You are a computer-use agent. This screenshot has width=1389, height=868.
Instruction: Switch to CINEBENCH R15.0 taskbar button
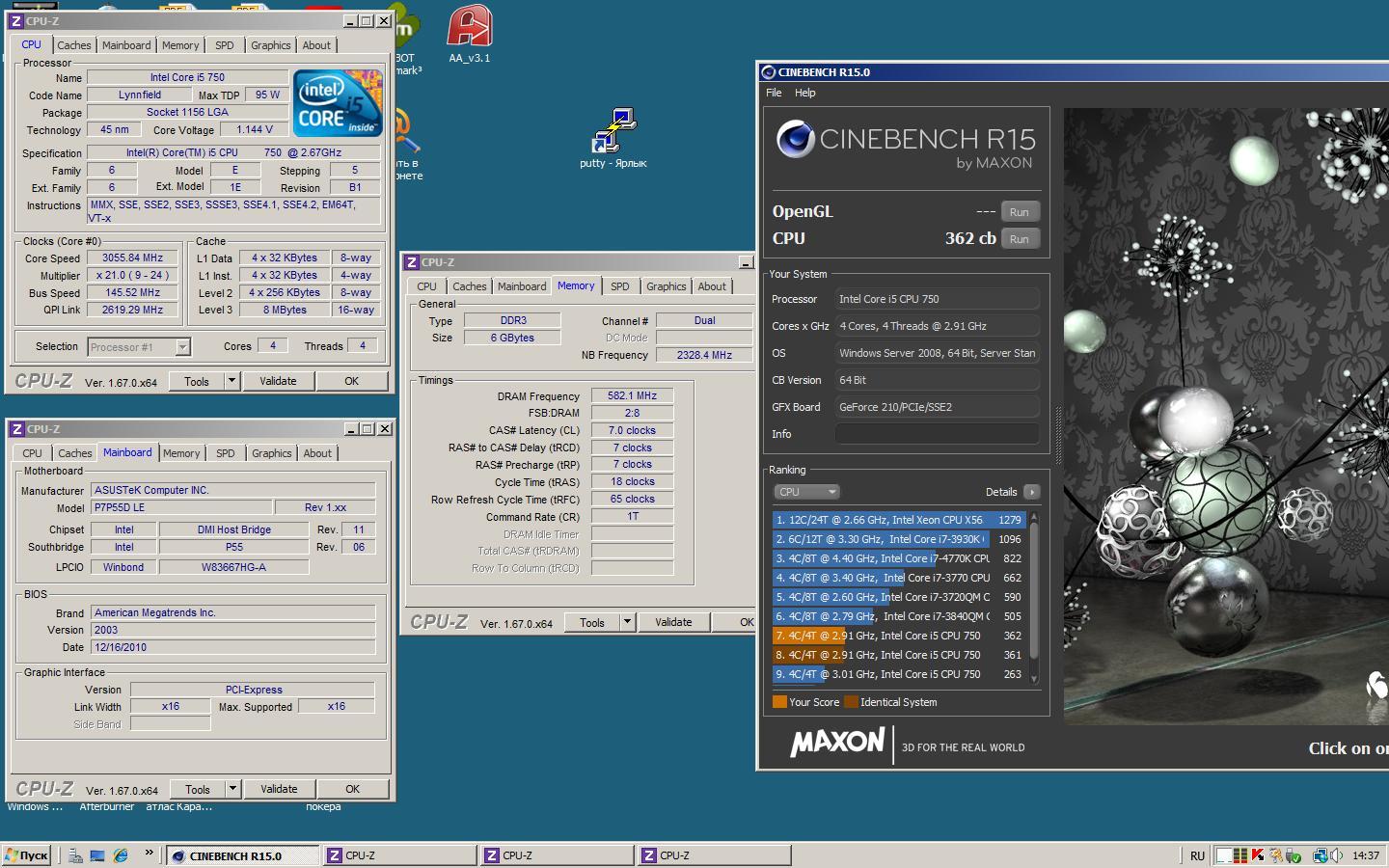243,855
